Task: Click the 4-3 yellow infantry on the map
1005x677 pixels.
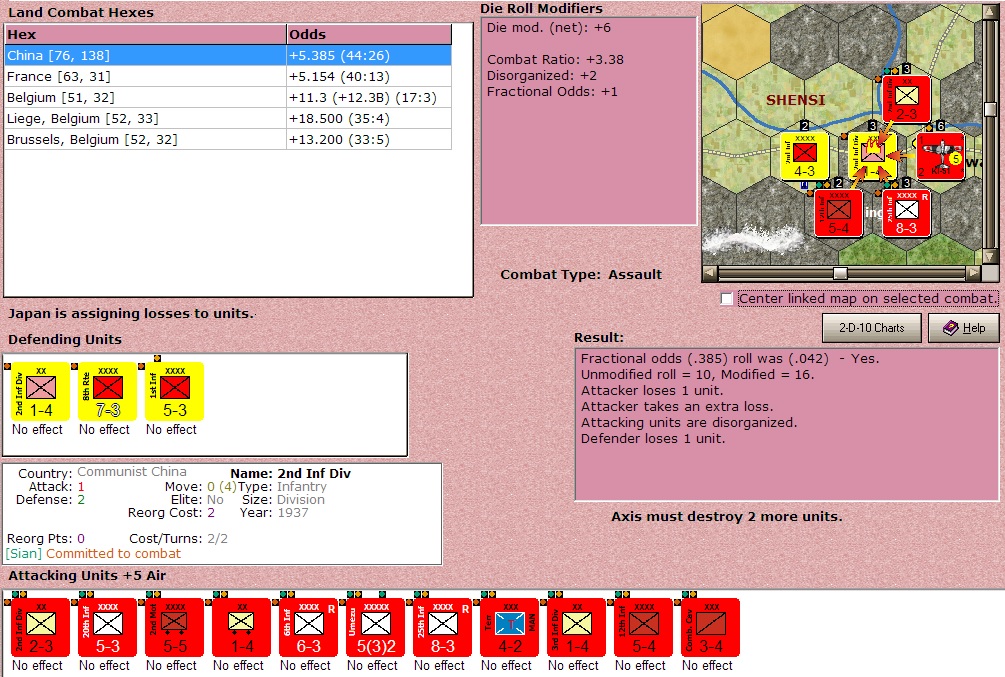Action: (x=804, y=157)
